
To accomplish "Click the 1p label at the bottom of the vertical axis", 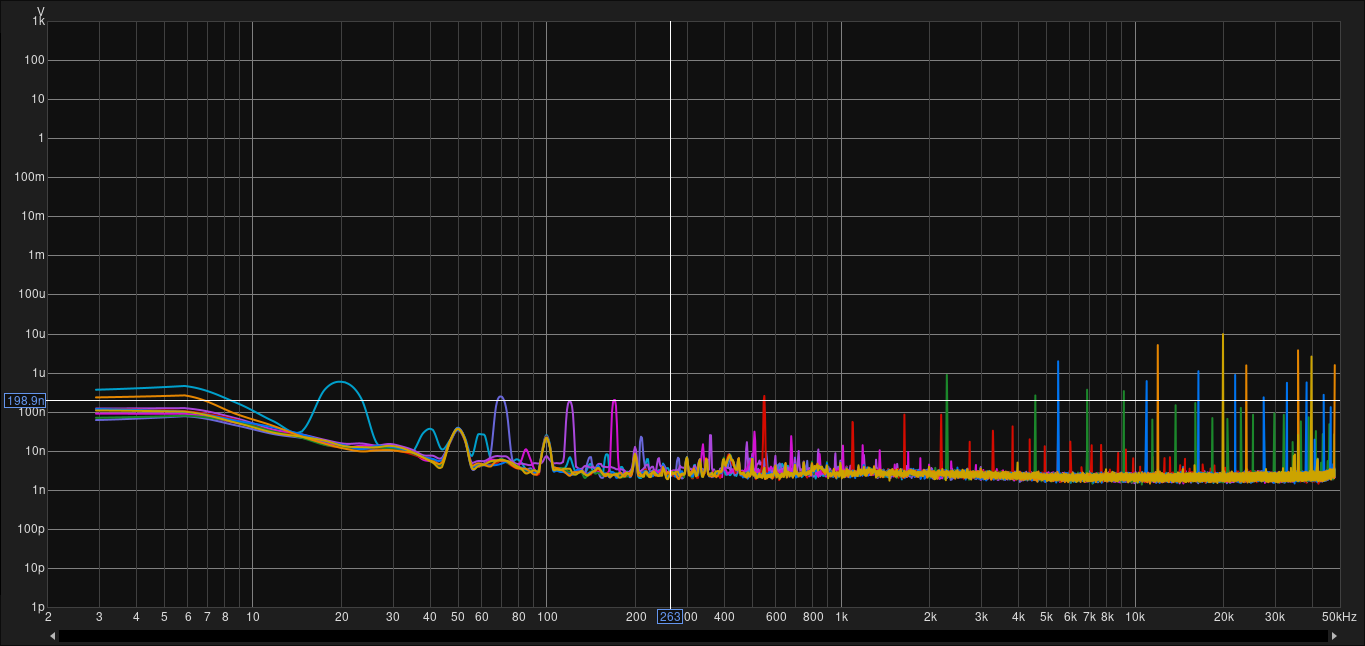I will 39,607.
